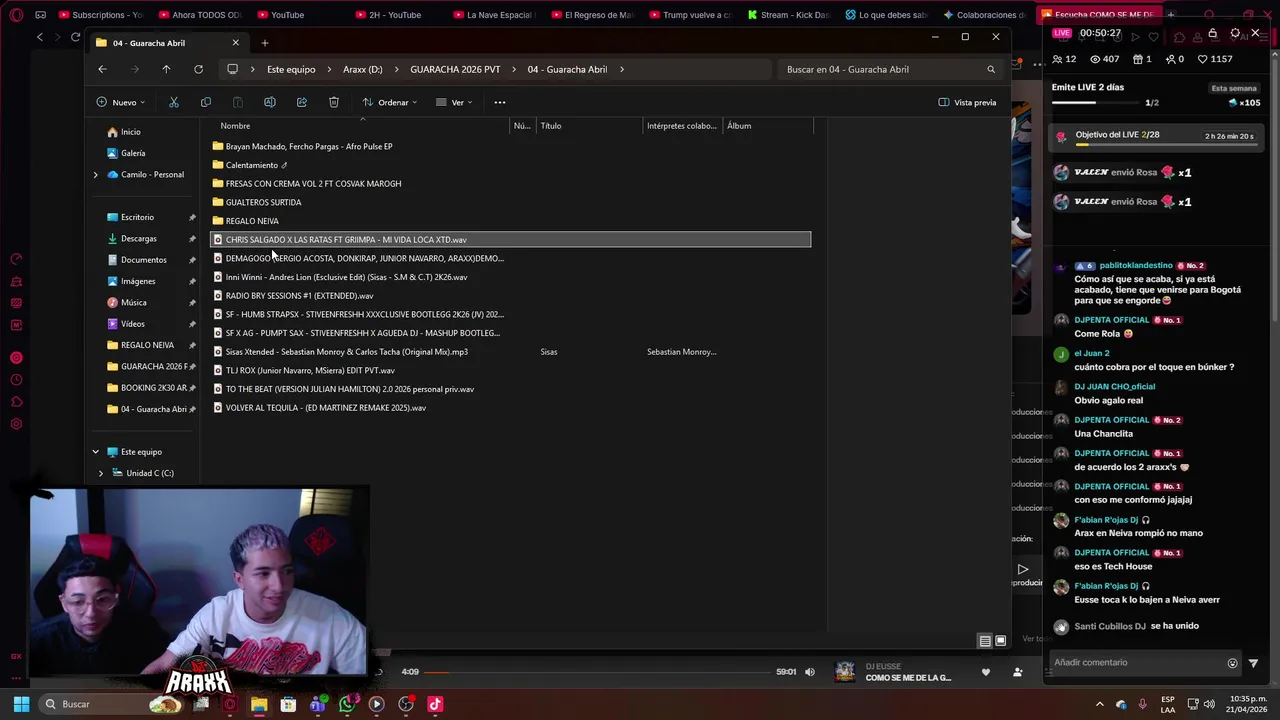Select RADIO BRY SESSIONS #1 (EXTENDED).wav
The image size is (1280, 720).
(299, 296)
